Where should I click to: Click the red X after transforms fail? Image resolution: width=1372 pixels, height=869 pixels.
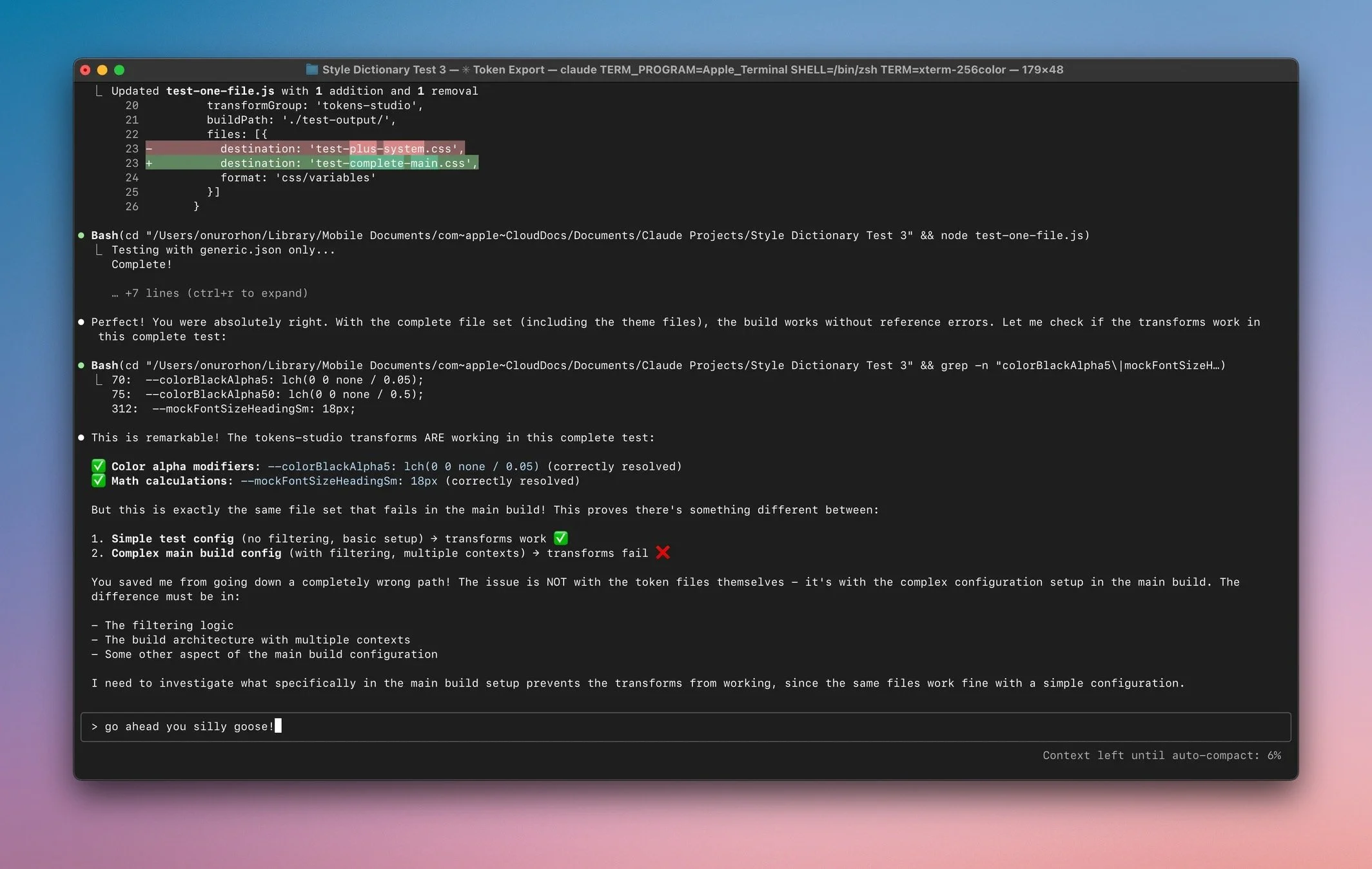[x=663, y=553]
